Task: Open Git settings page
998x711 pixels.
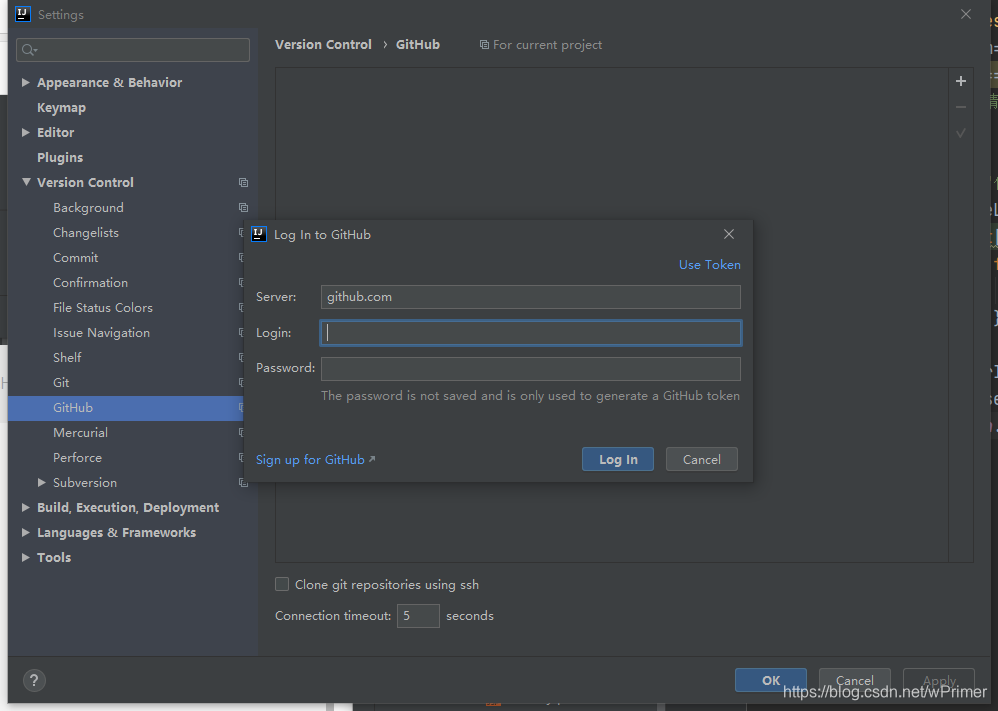Action: pos(61,383)
